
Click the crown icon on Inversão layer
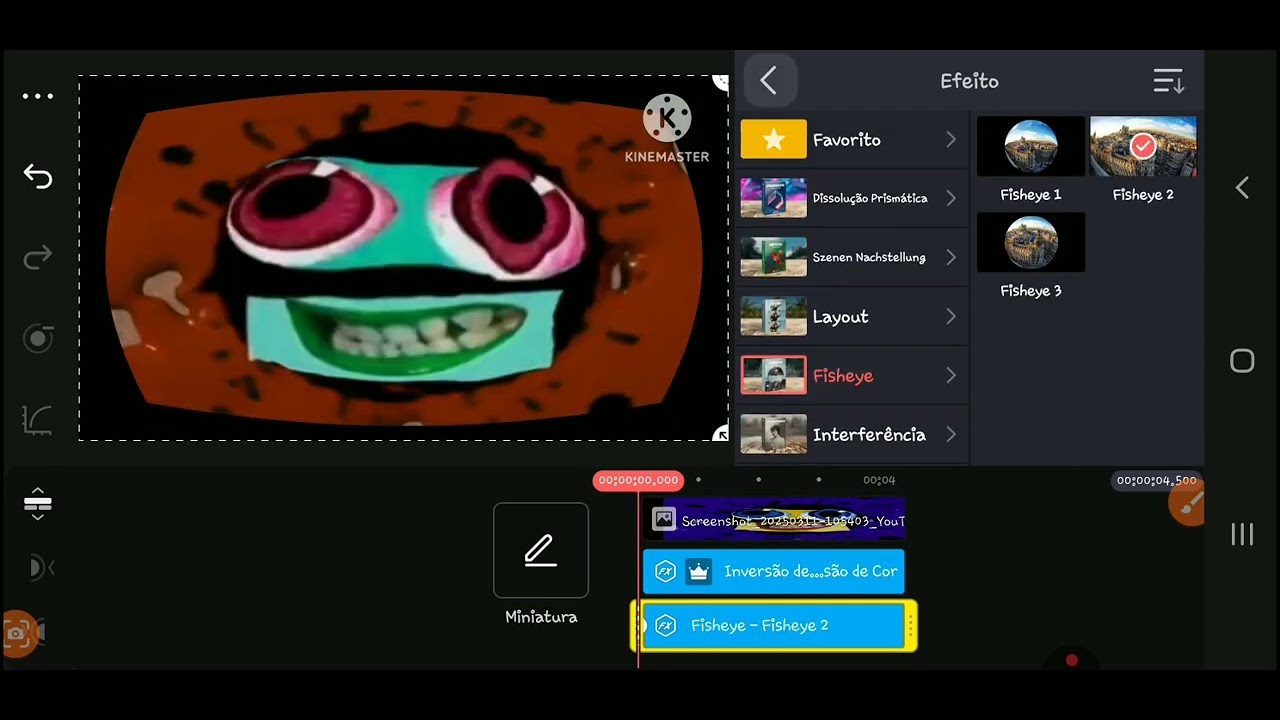tap(698, 571)
